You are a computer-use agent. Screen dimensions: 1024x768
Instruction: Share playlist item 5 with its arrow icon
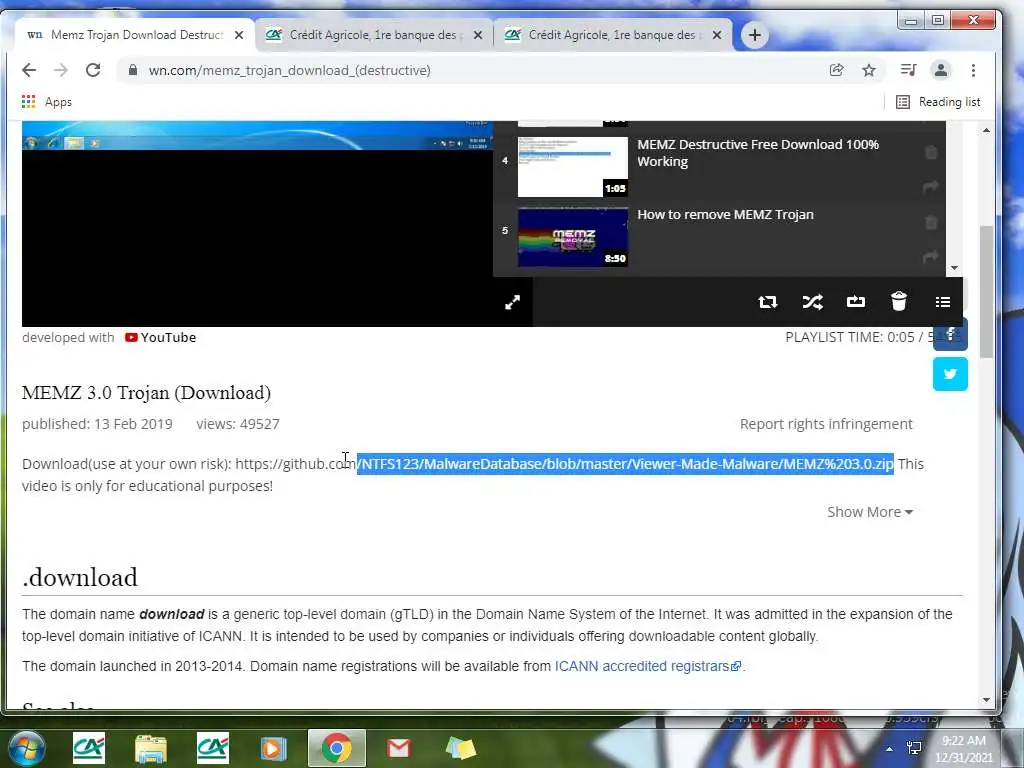tap(931, 257)
